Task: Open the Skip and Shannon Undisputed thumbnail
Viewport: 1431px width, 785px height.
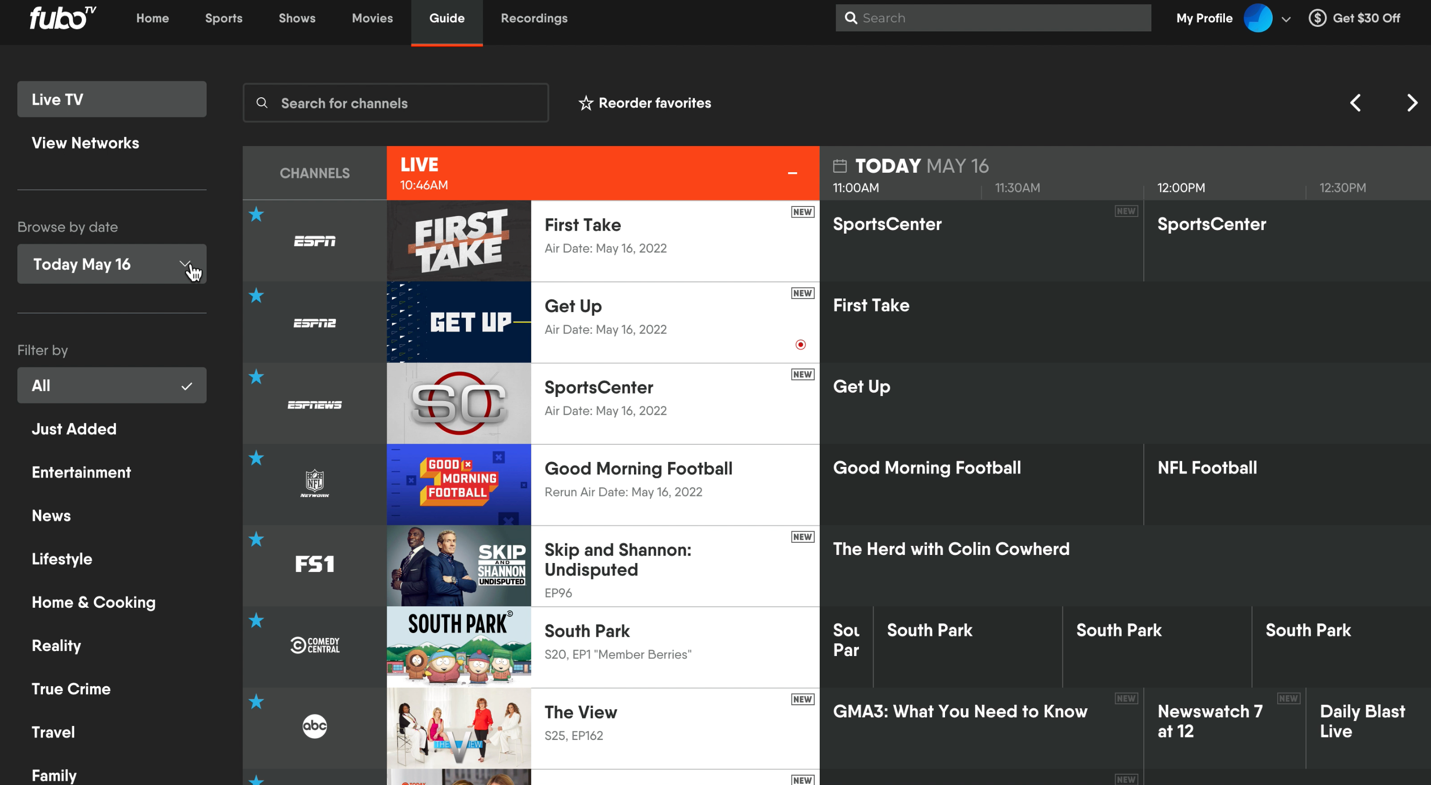Action: pyautogui.click(x=459, y=566)
